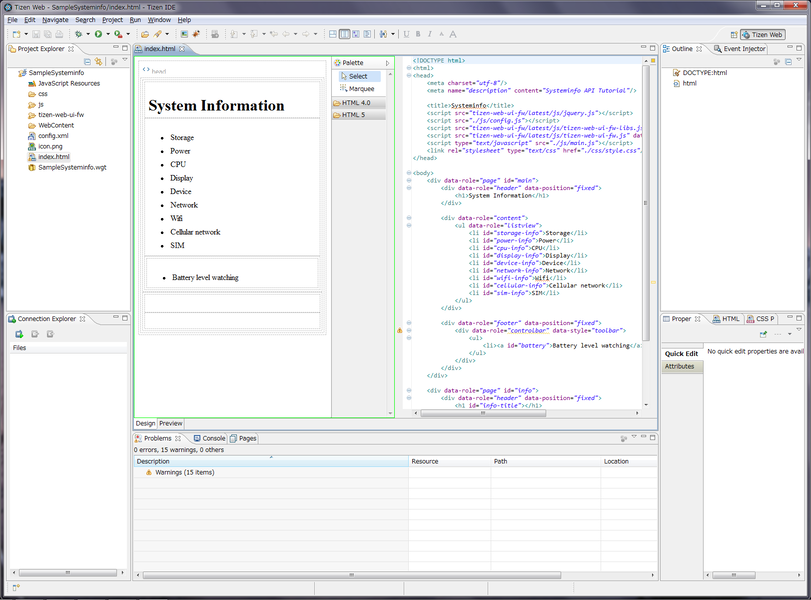811x600 pixels.
Task: Close the index.html editor tab
Action: tap(182, 49)
